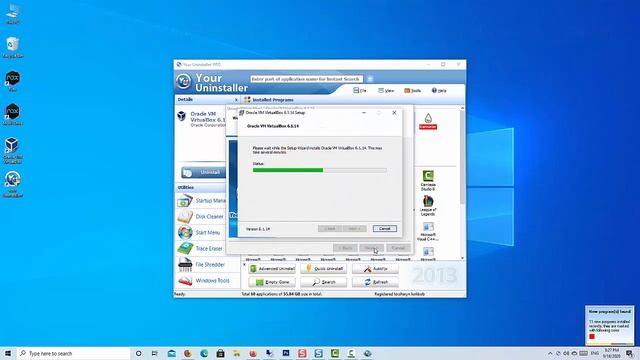Select the League of Legends program icon

[428, 206]
